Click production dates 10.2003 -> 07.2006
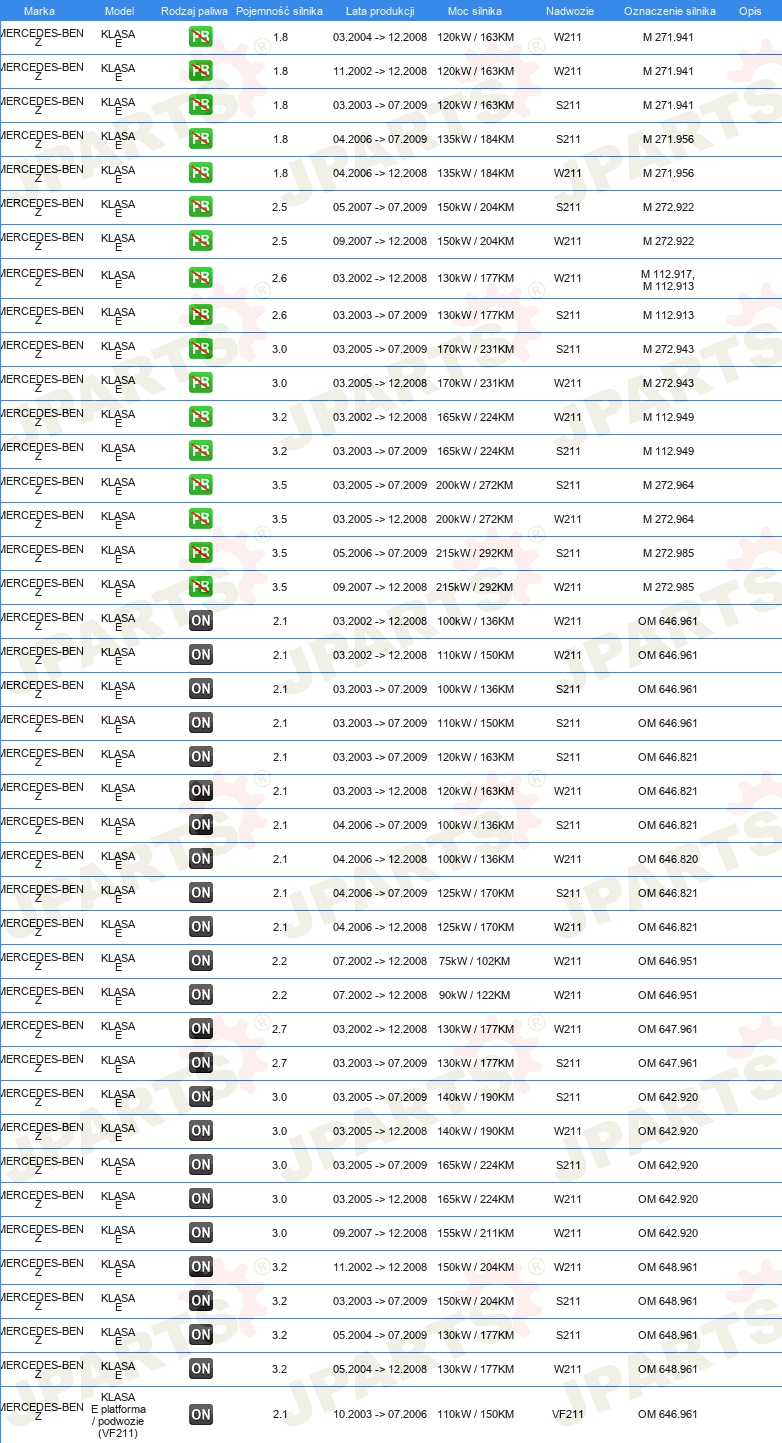782x1443 pixels. [380, 1415]
